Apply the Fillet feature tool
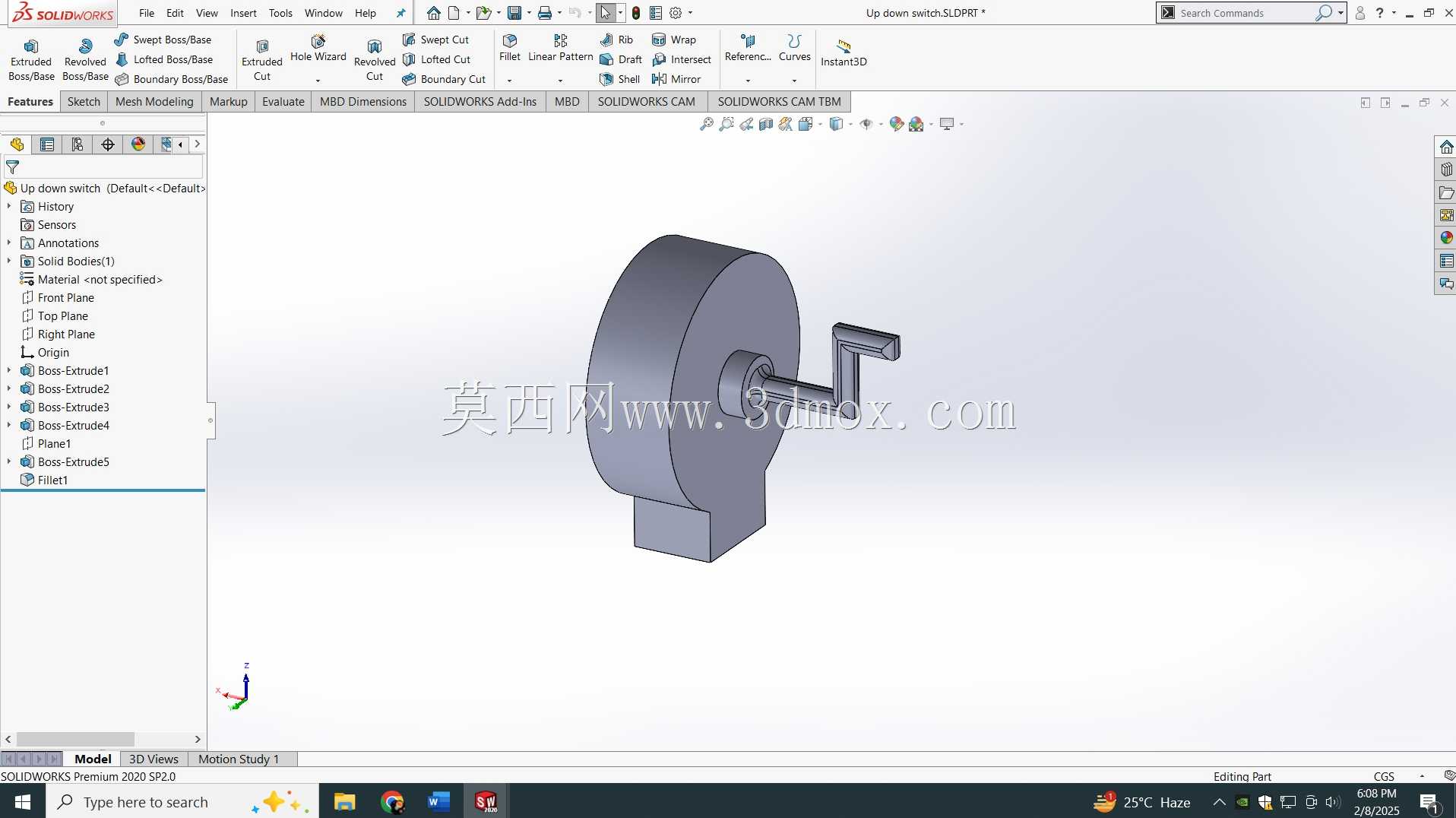1456x818 pixels. pos(510,47)
